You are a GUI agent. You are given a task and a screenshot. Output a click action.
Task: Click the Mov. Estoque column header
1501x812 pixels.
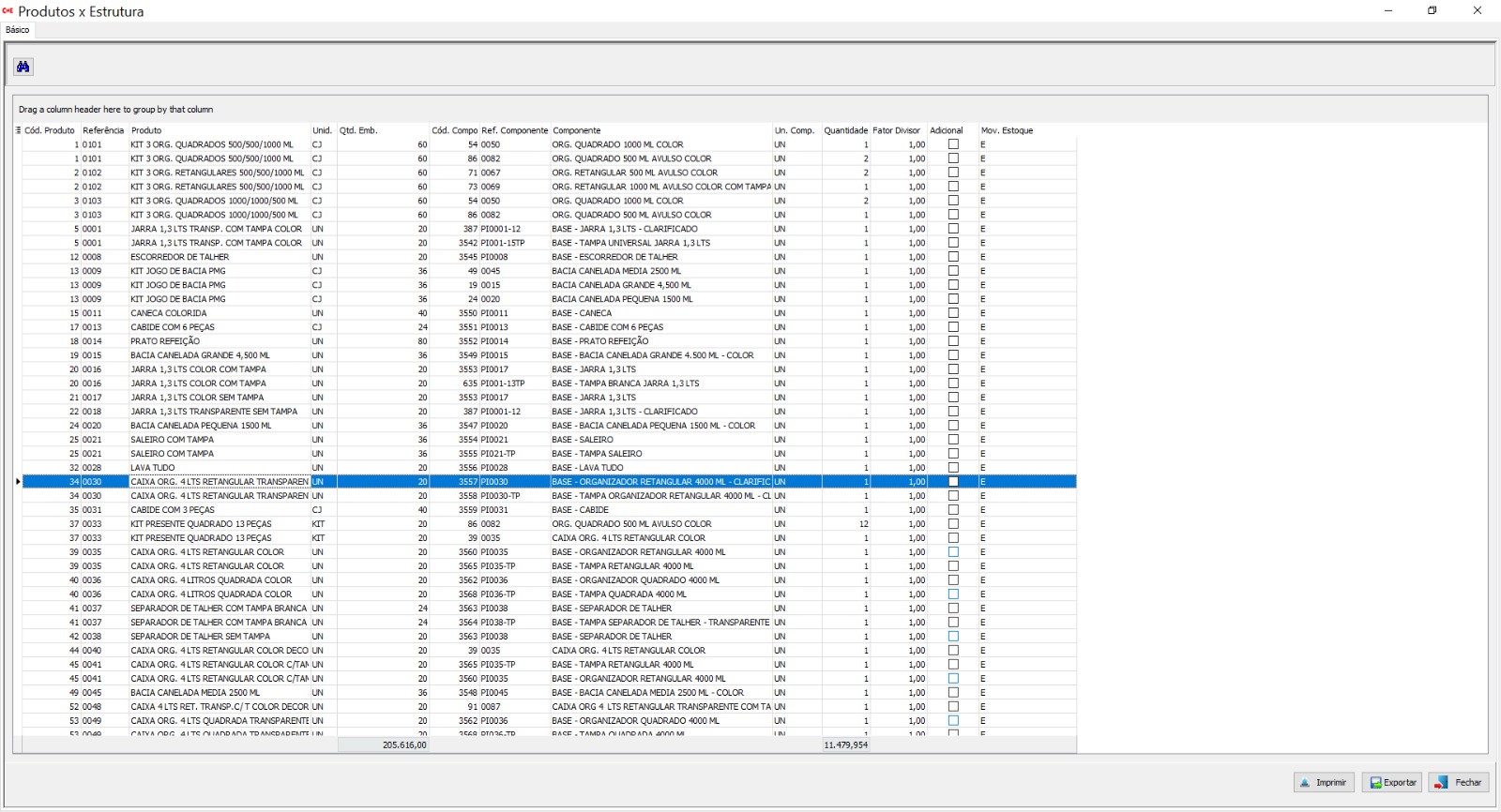point(1007,130)
